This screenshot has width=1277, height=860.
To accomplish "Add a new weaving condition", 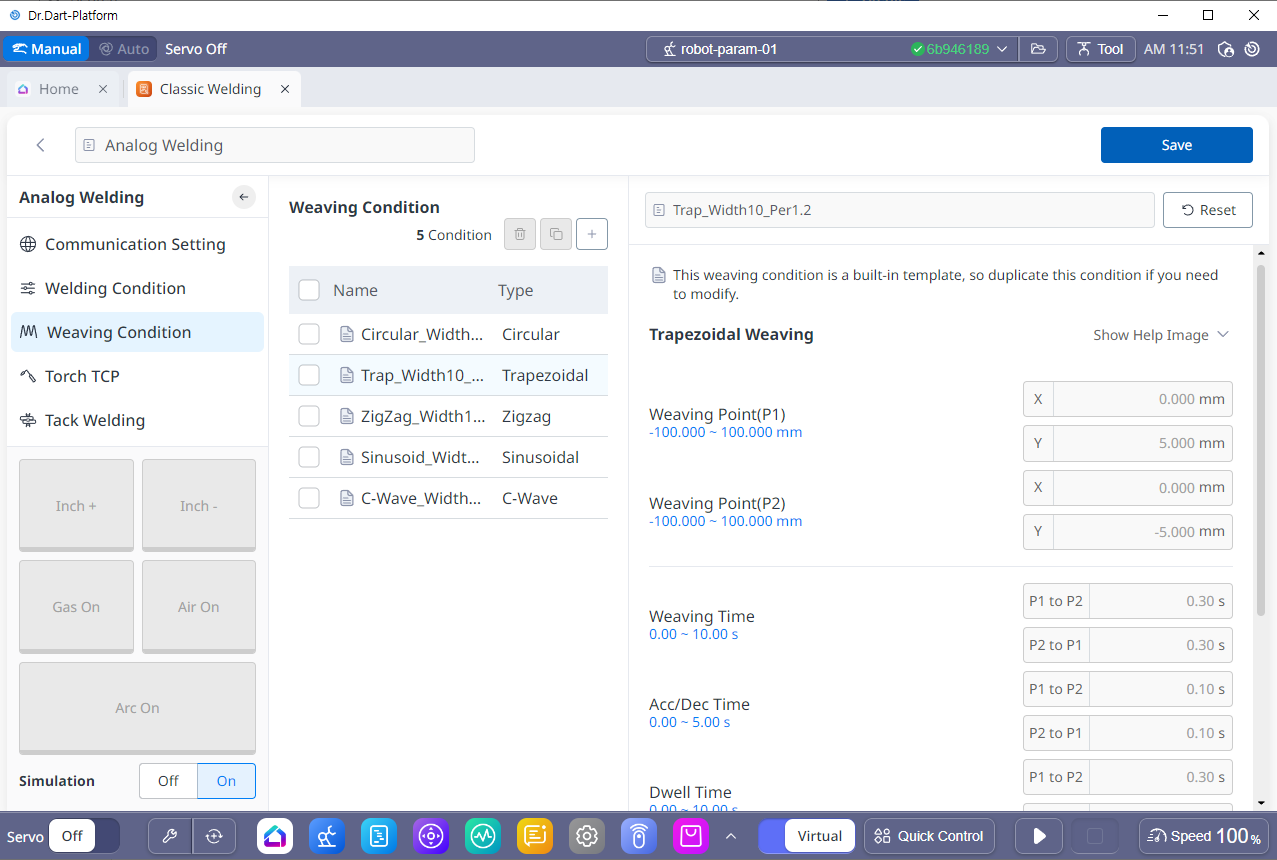I will pyautogui.click(x=592, y=235).
